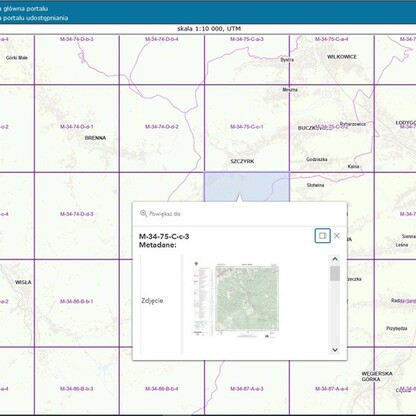Click the Powiększ do zoom action
Screen dimensions: 416x416
click(x=160, y=214)
